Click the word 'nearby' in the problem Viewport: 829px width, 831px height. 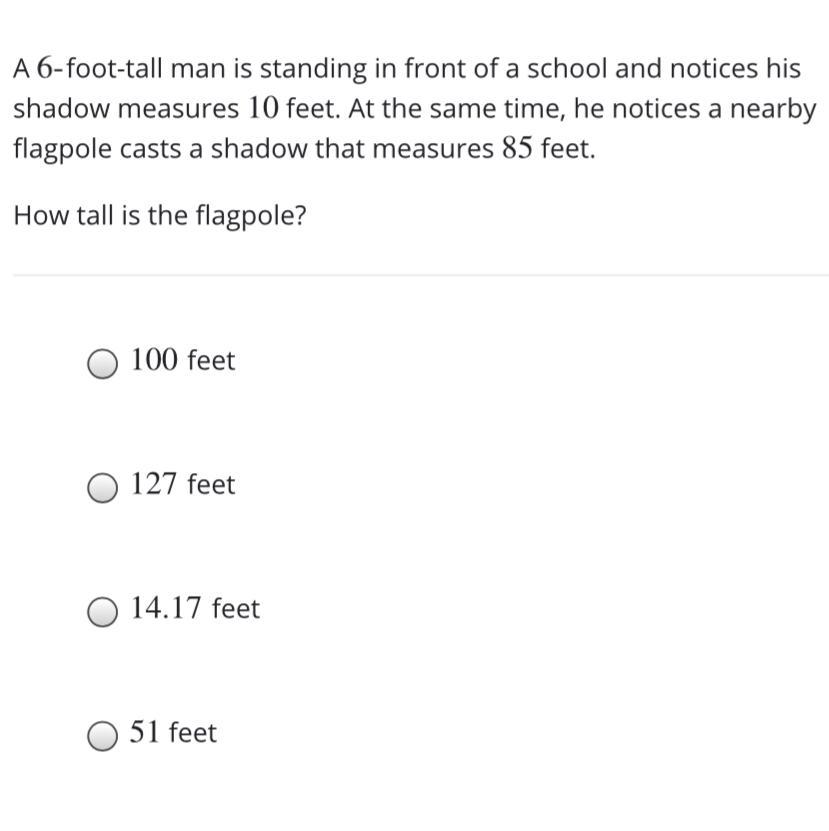pos(773,110)
